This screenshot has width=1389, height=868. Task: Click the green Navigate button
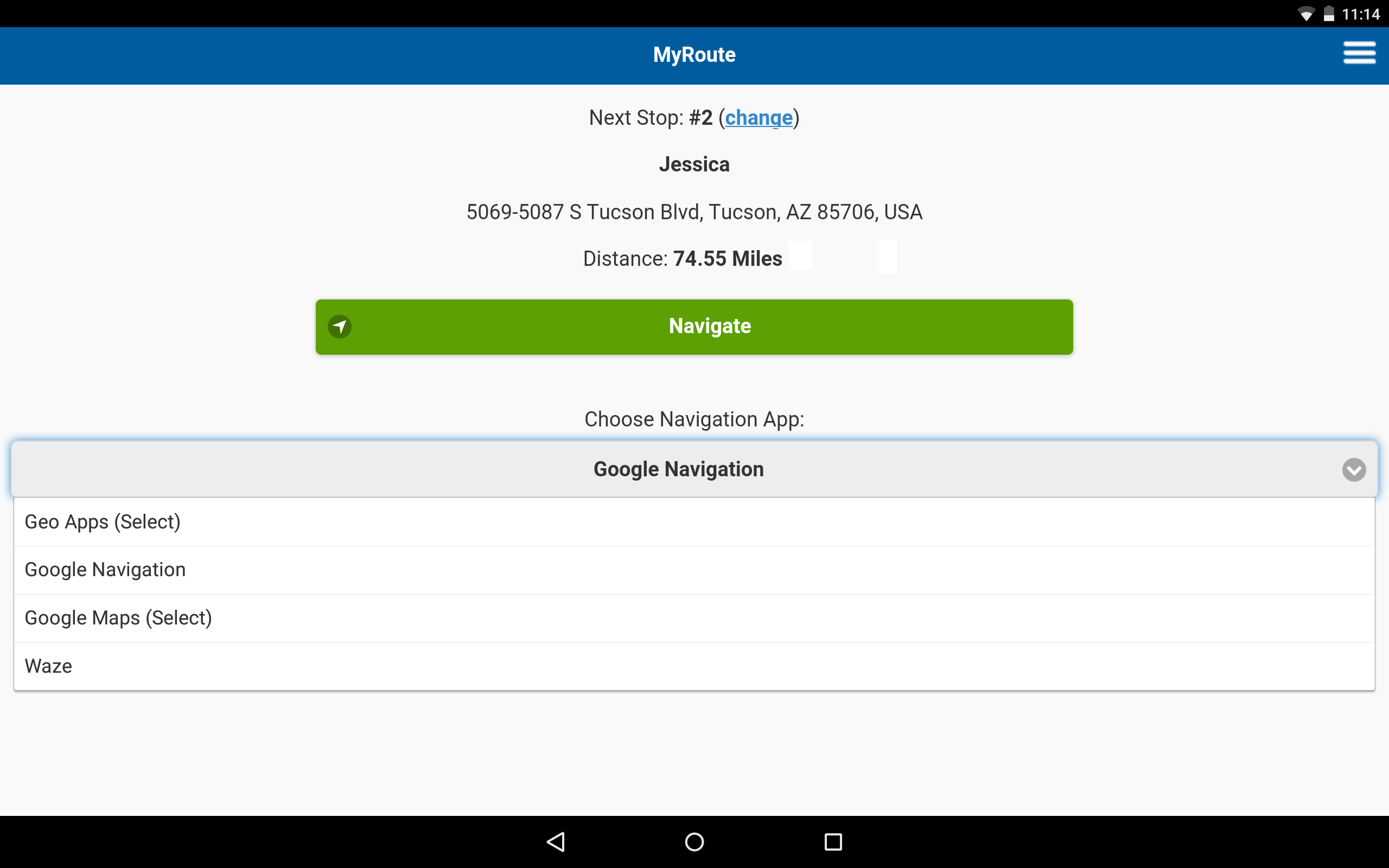click(694, 327)
